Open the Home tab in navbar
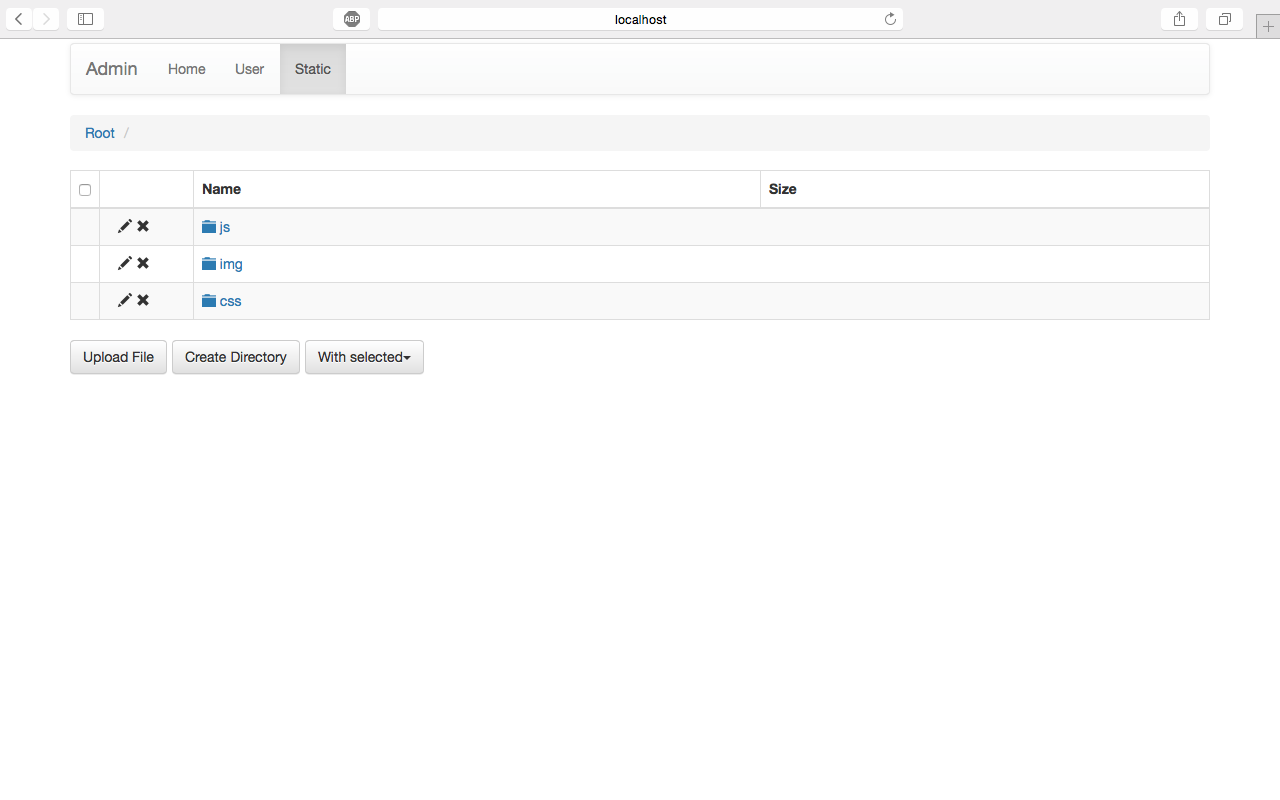 click(x=186, y=69)
